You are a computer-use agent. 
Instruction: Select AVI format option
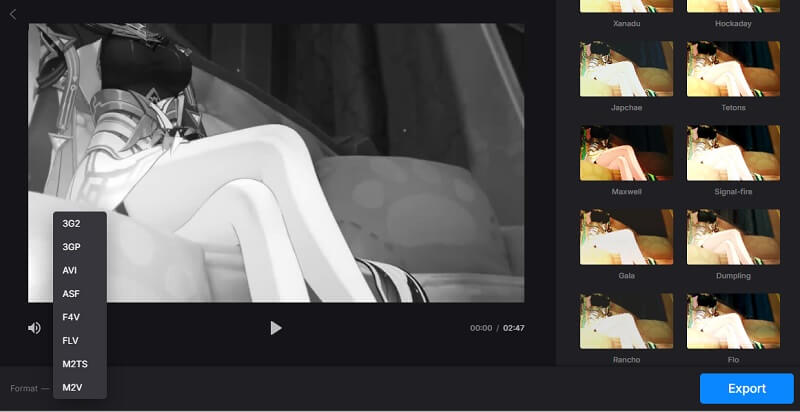point(70,270)
